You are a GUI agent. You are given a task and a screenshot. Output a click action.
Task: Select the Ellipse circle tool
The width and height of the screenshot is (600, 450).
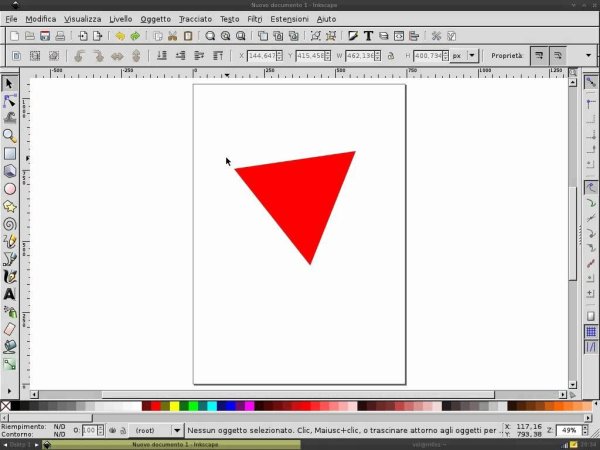[9, 189]
